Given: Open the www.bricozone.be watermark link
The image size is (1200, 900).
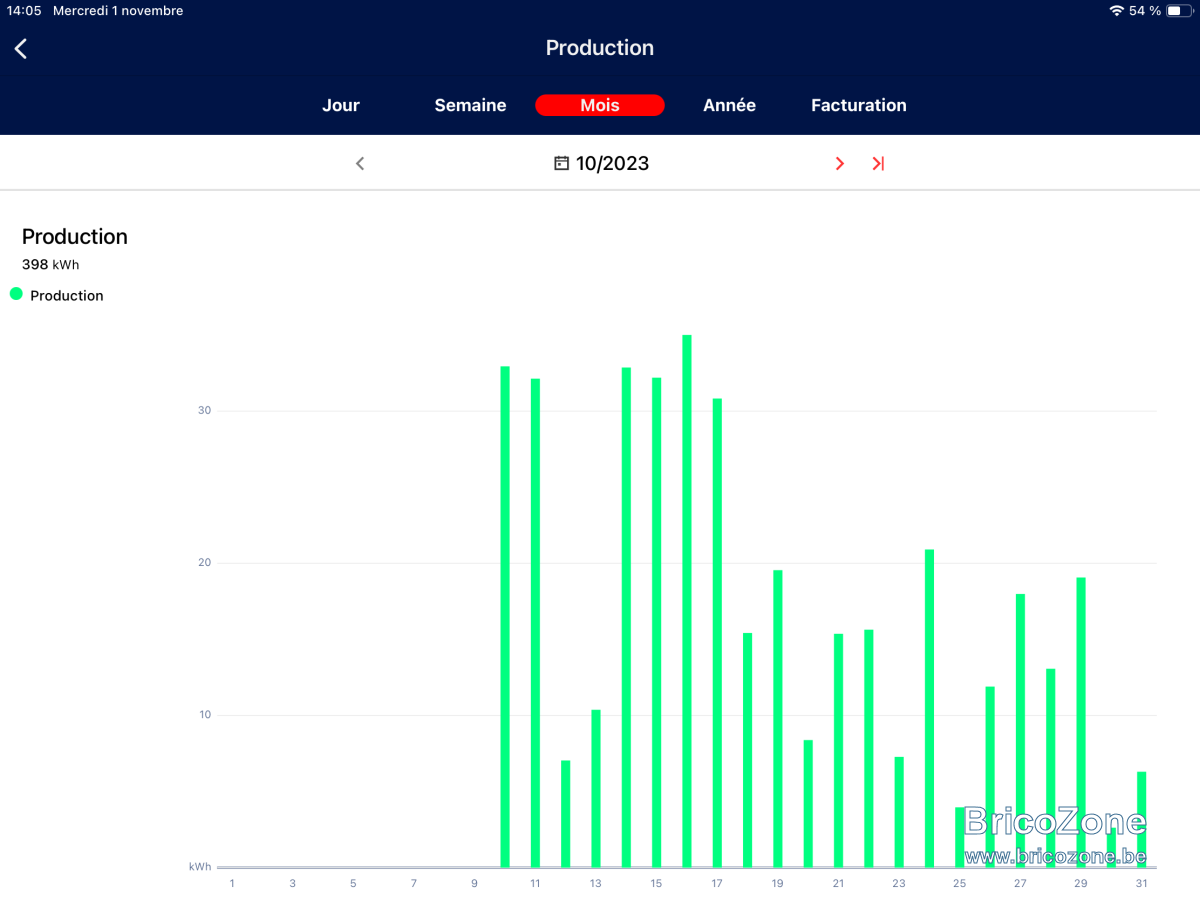Looking at the screenshot, I should point(1055,857).
